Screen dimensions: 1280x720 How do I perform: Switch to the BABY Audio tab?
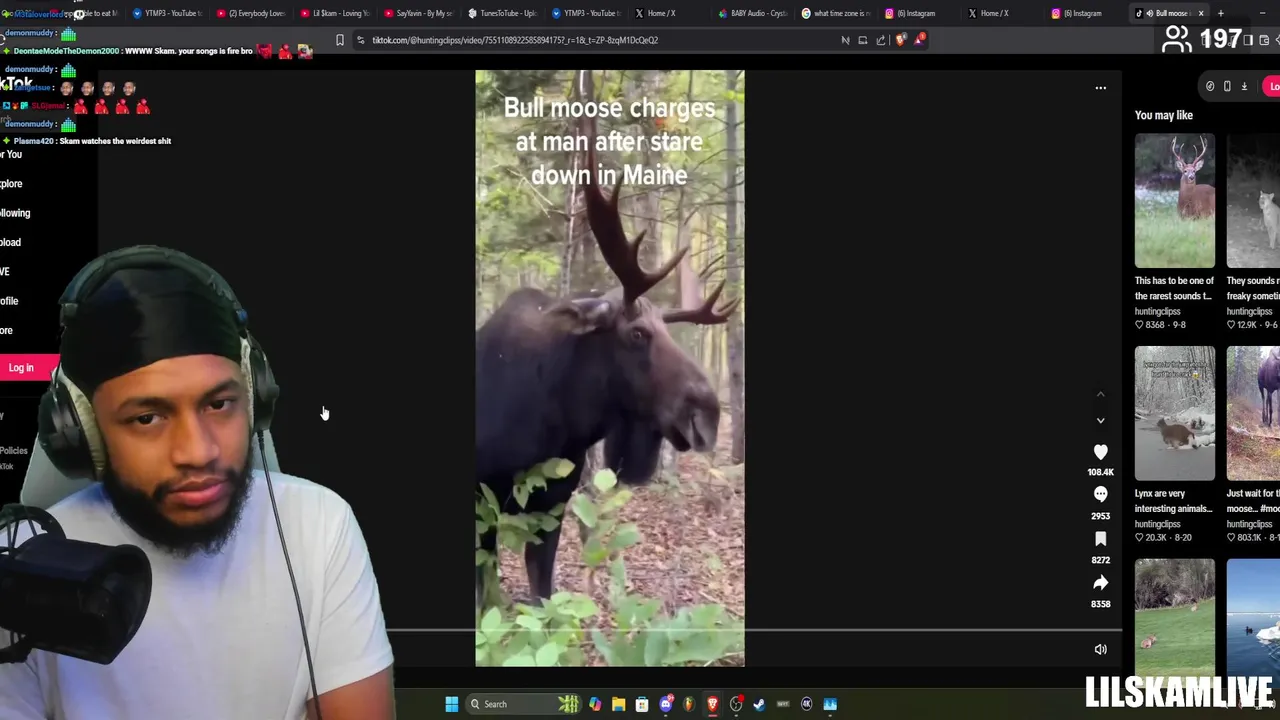753,13
